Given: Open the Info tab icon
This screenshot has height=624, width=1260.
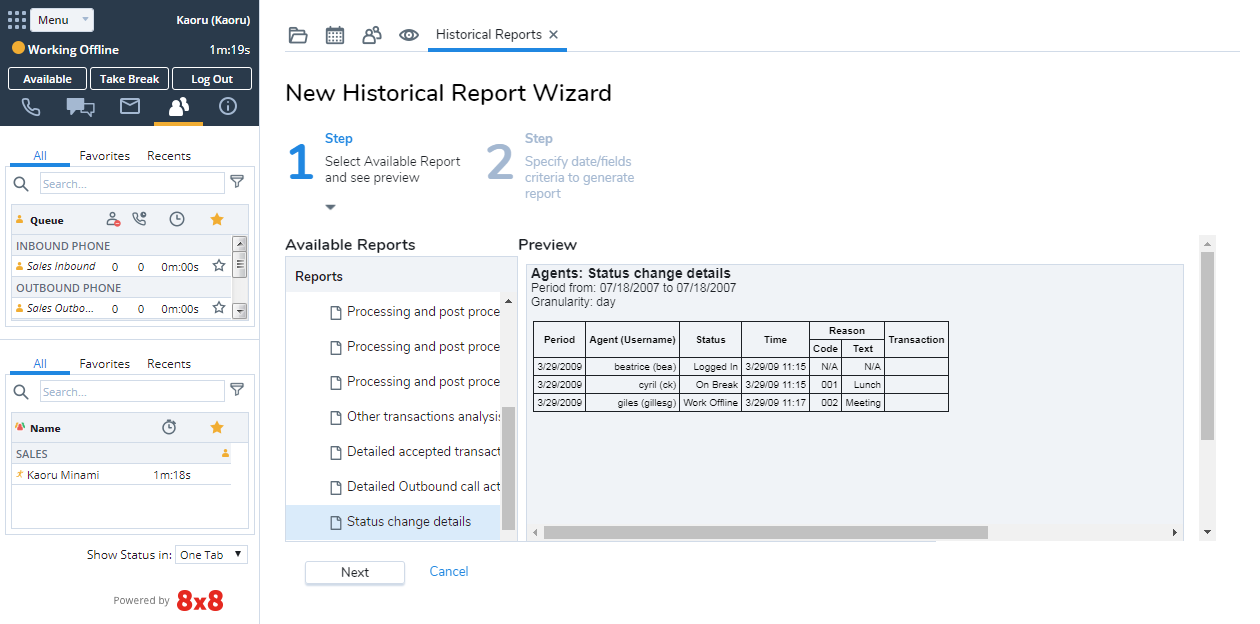Looking at the screenshot, I should [x=228, y=106].
